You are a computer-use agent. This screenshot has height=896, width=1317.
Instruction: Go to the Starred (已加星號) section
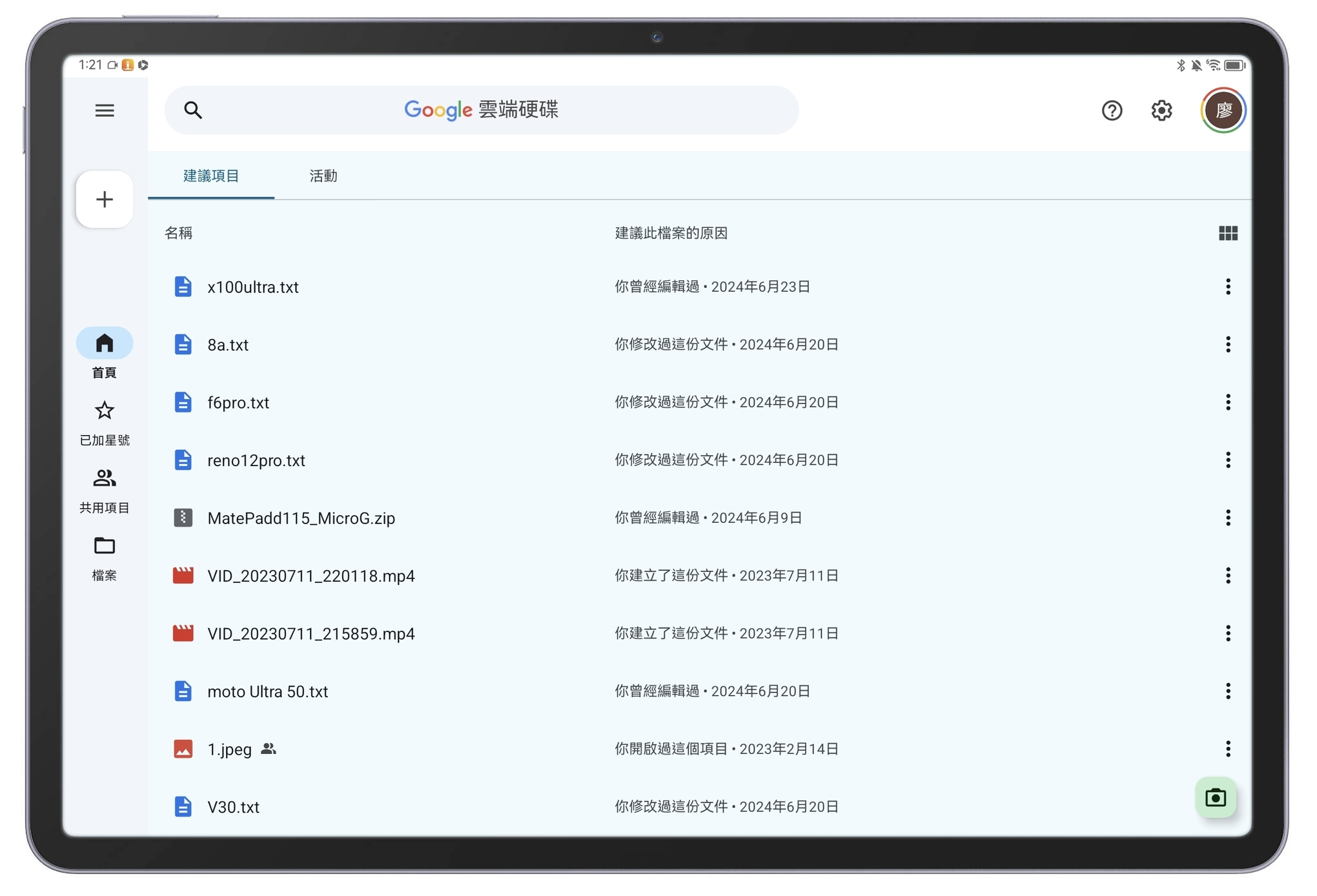(105, 423)
